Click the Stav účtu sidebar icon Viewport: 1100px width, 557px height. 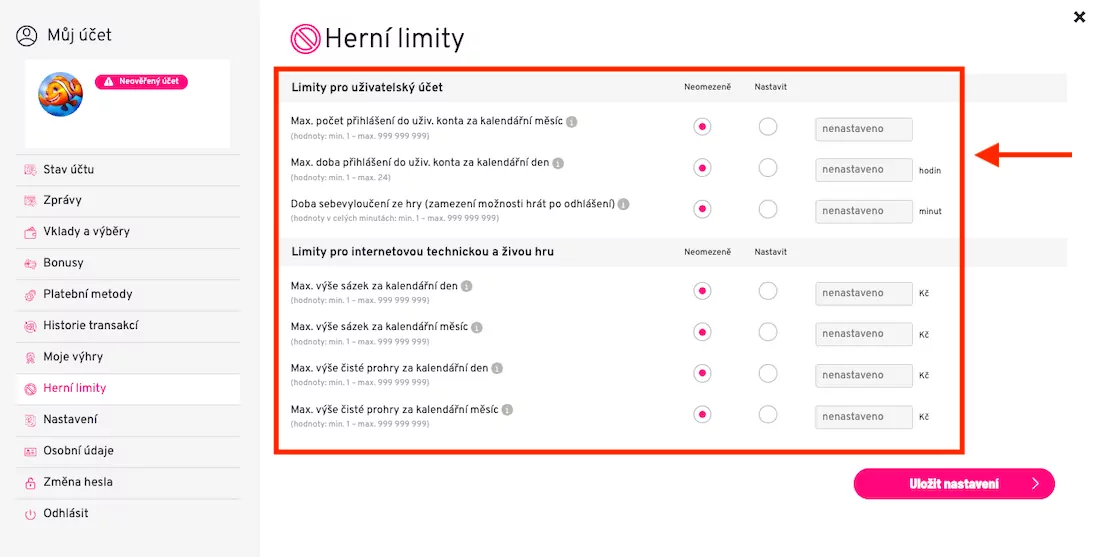[30, 170]
